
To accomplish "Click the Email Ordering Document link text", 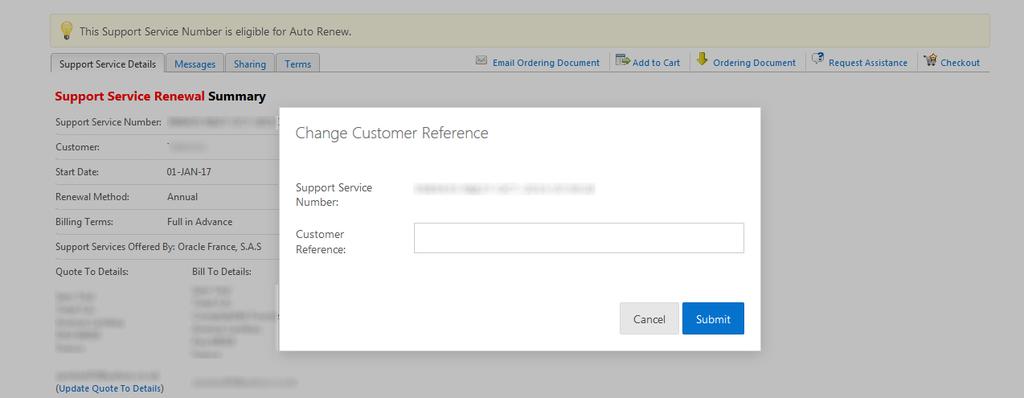I will tap(546, 63).
